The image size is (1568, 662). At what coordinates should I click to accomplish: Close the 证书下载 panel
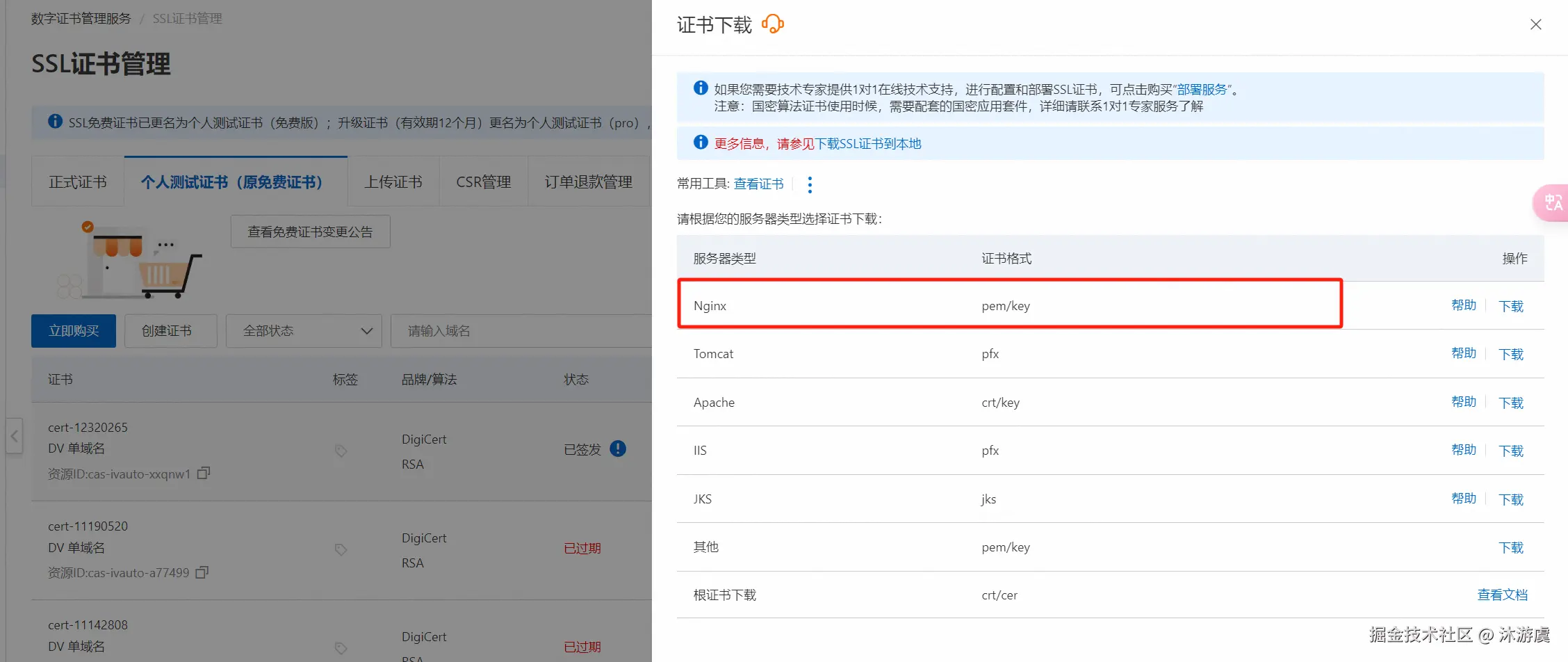1536,24
